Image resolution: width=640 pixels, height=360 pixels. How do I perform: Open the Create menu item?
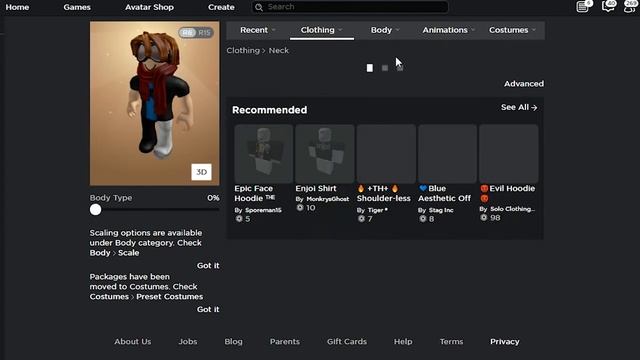tap(221, 7)
